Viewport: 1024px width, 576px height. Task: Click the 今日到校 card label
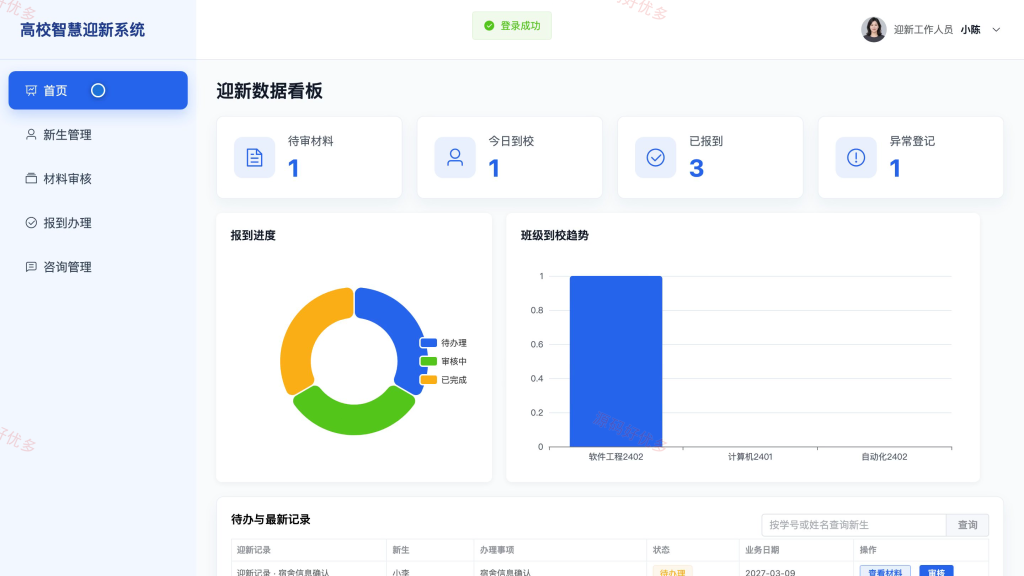pos(511,141)
